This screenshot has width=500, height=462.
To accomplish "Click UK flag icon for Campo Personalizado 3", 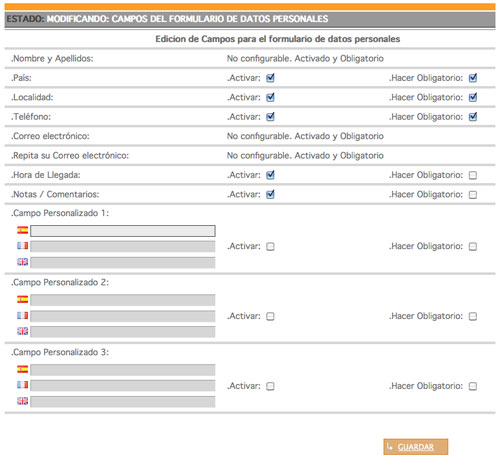I will [x=23, y=401].
